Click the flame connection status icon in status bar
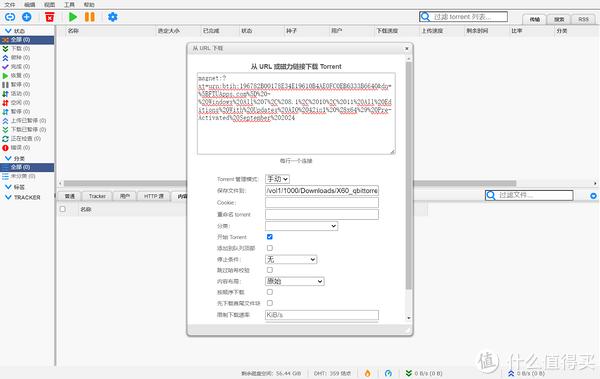 point(367,373)
